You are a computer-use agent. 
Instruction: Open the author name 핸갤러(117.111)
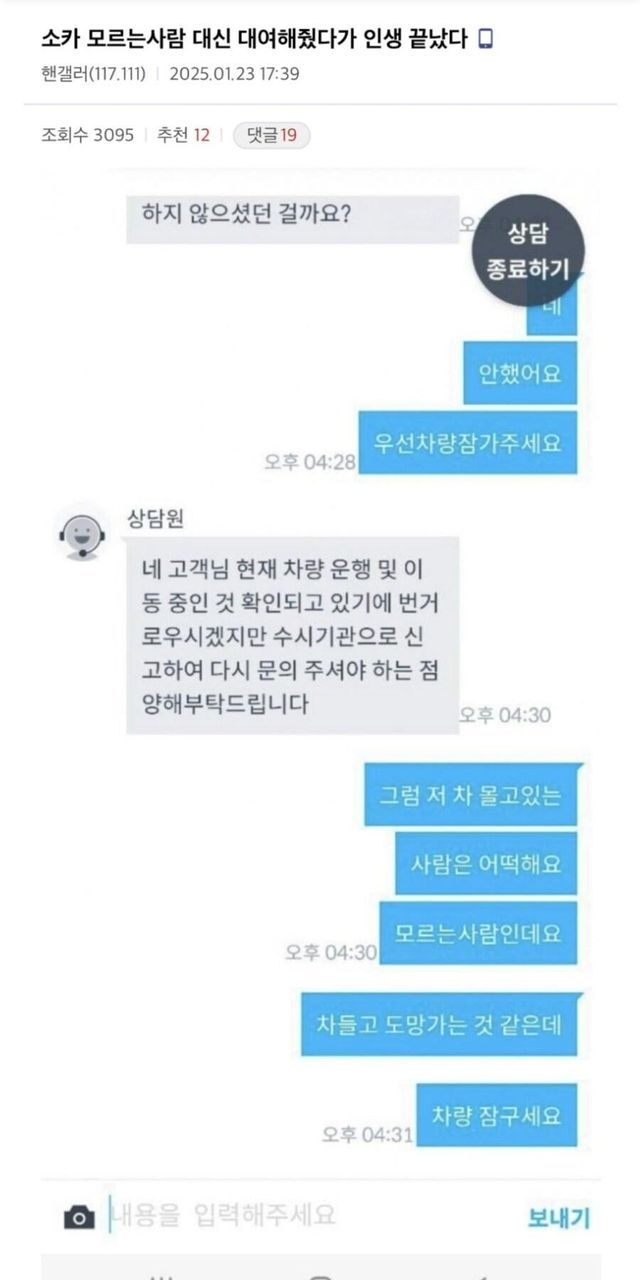point(95,73)
